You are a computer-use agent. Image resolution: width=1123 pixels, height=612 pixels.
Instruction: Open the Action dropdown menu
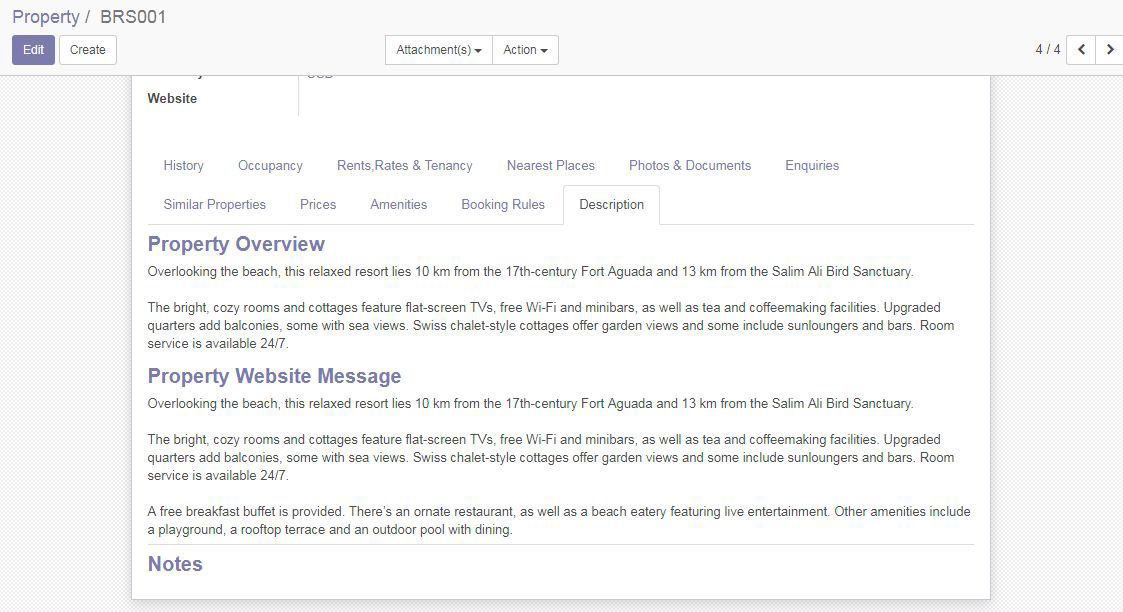click(x=525, y=50)
